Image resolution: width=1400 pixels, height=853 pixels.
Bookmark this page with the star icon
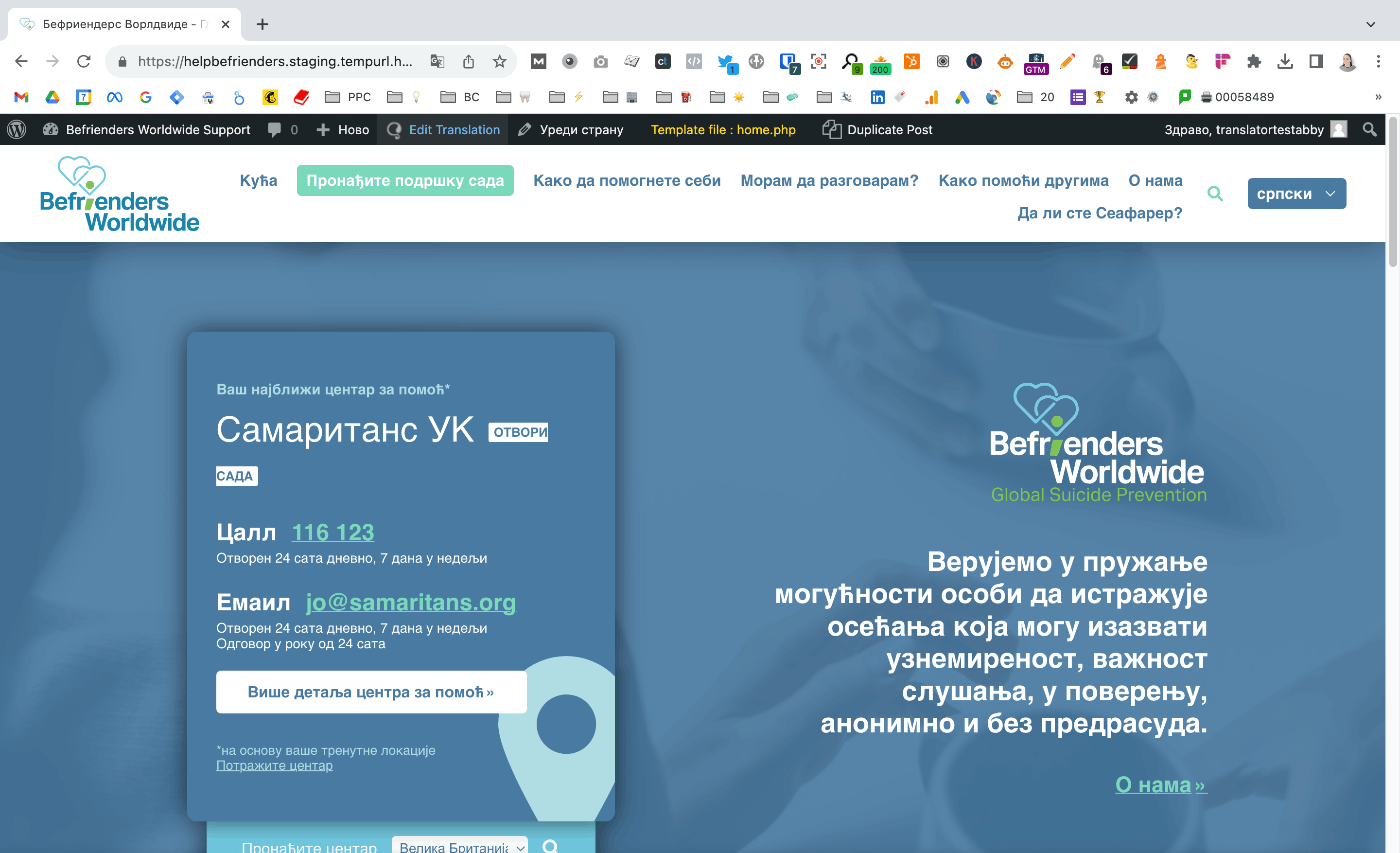tap(499, 61)
